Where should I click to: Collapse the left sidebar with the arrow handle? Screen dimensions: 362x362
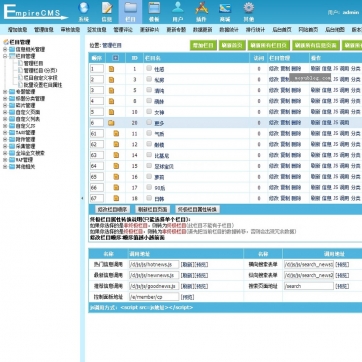(82, 198)
